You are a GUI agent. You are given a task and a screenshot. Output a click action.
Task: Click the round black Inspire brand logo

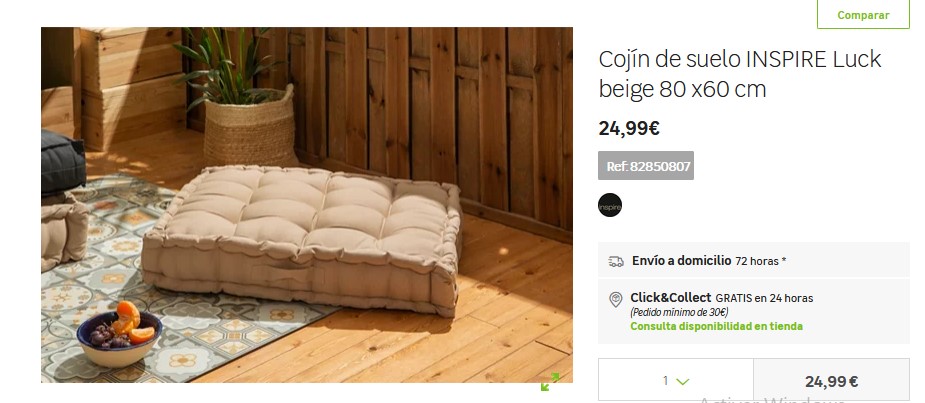[610, 205]
